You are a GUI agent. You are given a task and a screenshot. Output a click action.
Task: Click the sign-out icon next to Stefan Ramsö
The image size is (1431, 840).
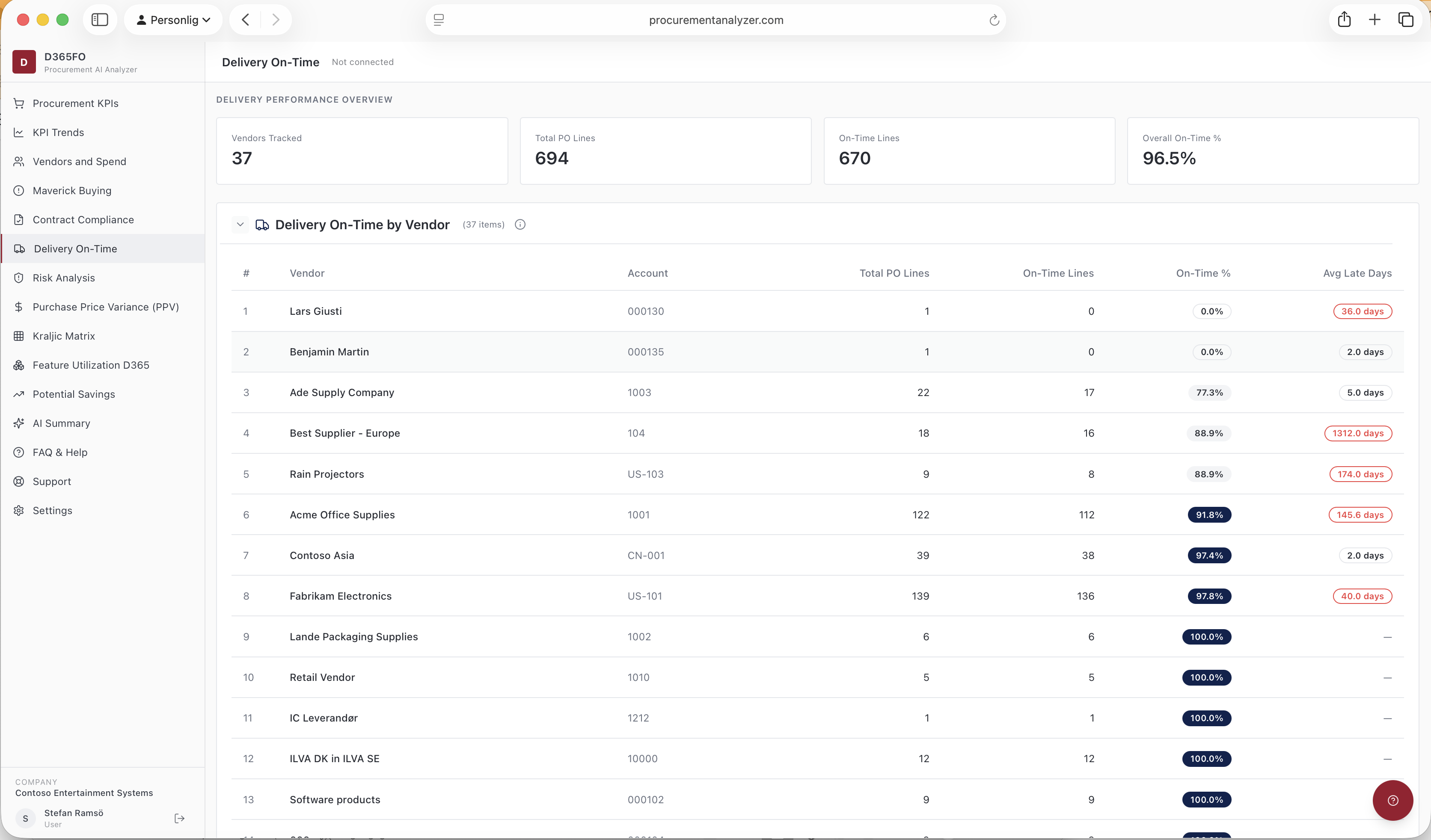179,818
